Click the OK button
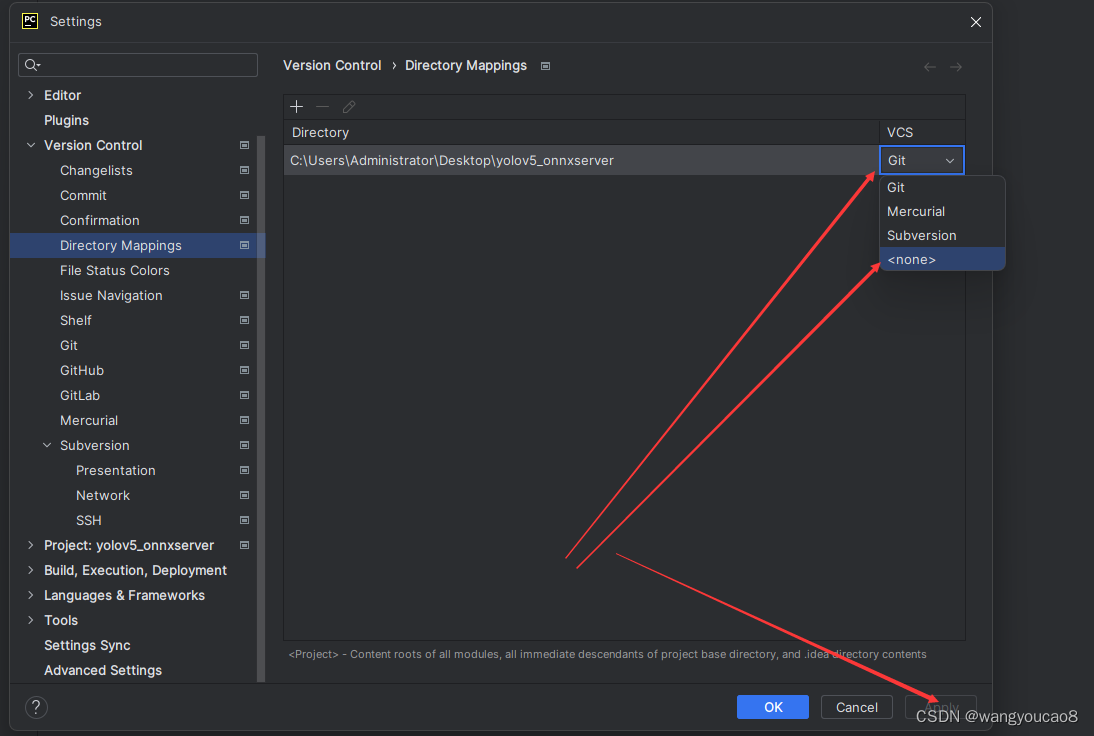The width and height of the screenshot is (1094, 736). pos(772,707)
